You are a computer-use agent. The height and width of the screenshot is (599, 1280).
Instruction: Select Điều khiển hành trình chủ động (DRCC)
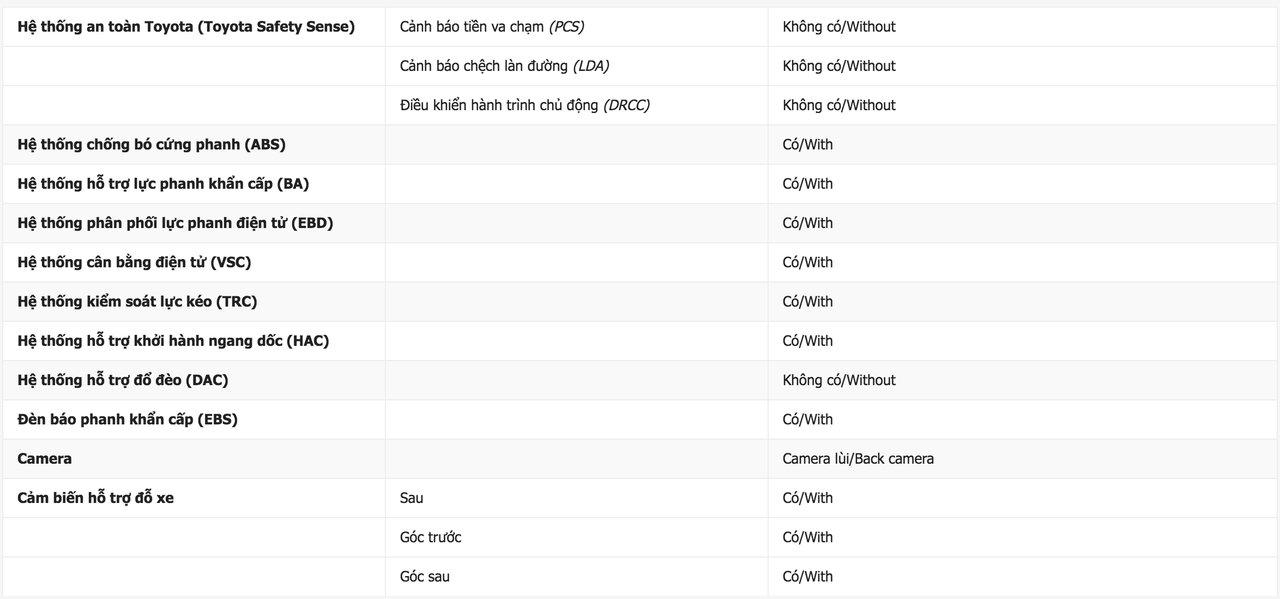click(x=525, y=105)
